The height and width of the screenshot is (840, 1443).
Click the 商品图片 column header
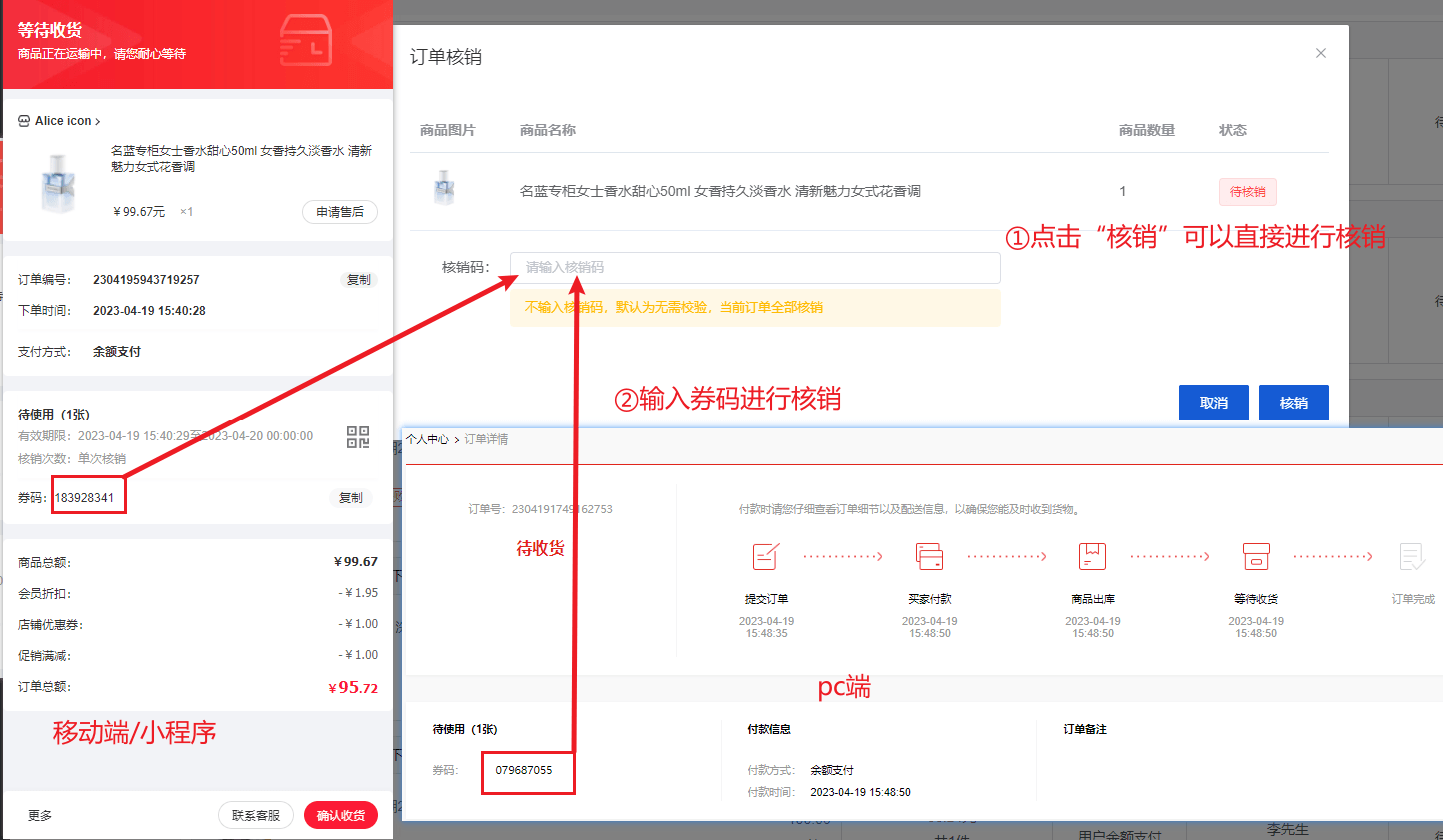pos(448,130)
